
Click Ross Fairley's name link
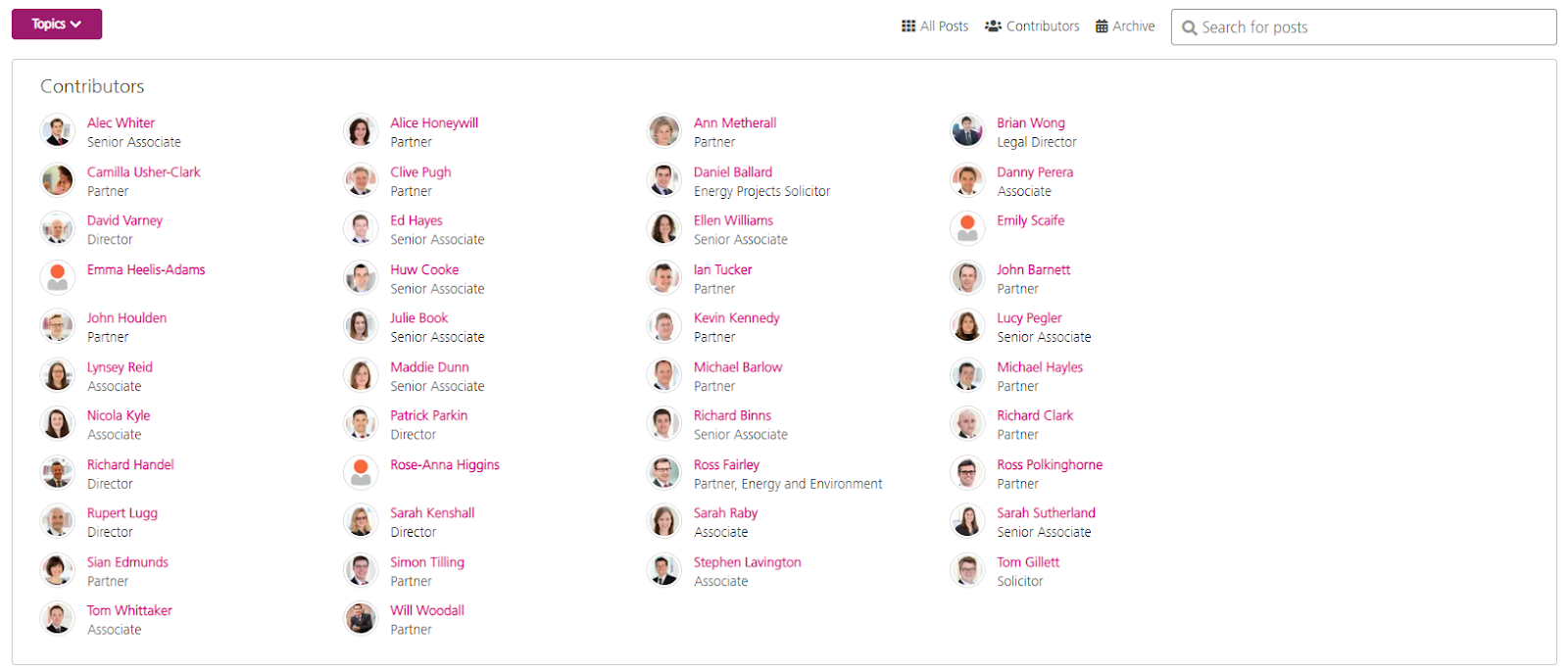(x=726, y=464)
